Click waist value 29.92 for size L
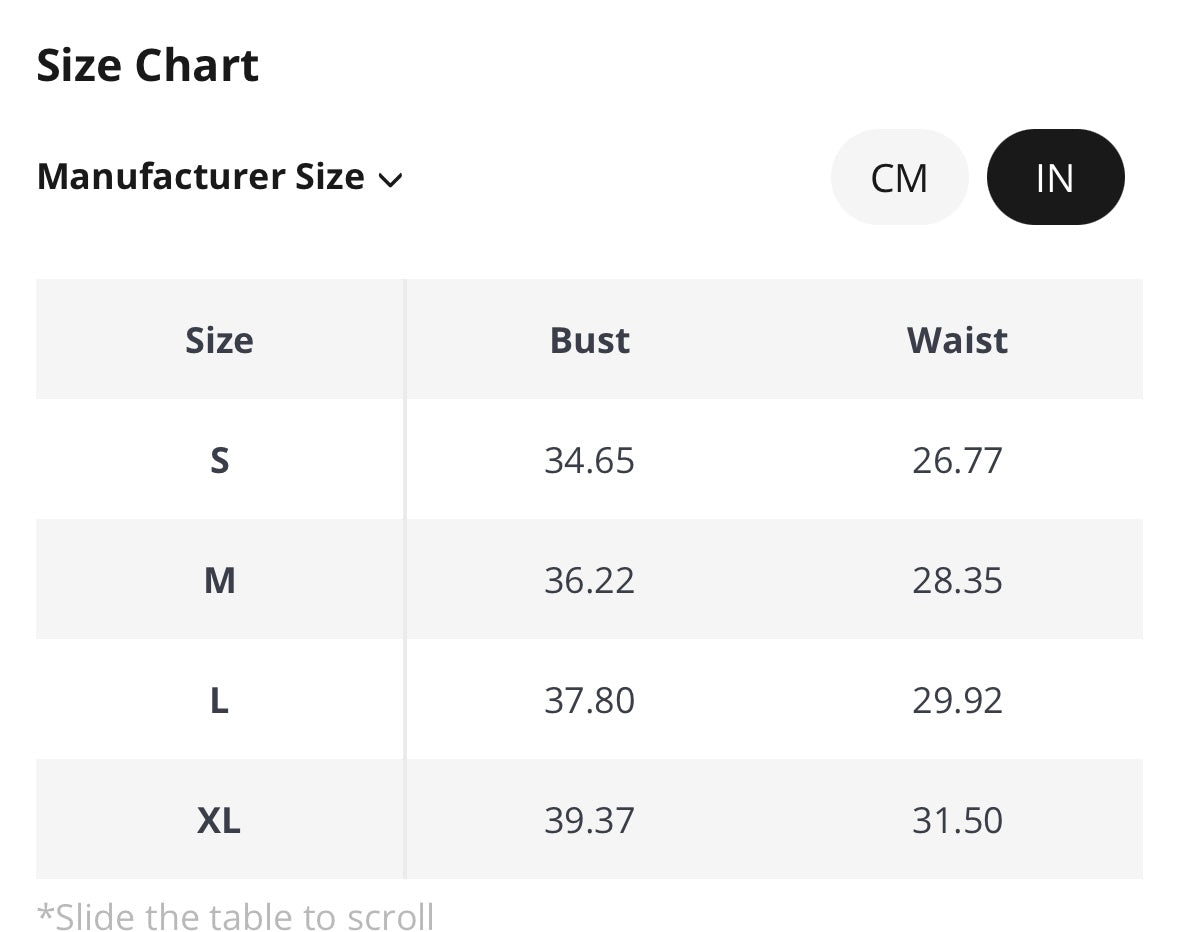The image size is (1179, 932). click(957, 700)
